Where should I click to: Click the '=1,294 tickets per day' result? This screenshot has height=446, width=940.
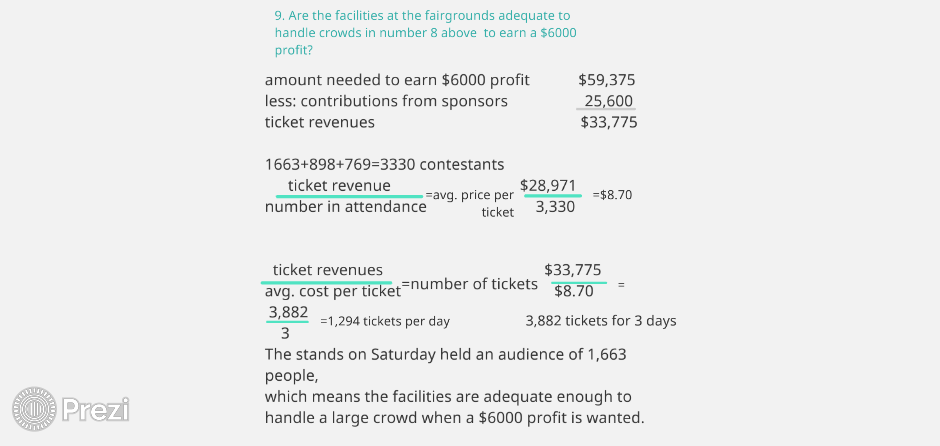coord(385,321)
